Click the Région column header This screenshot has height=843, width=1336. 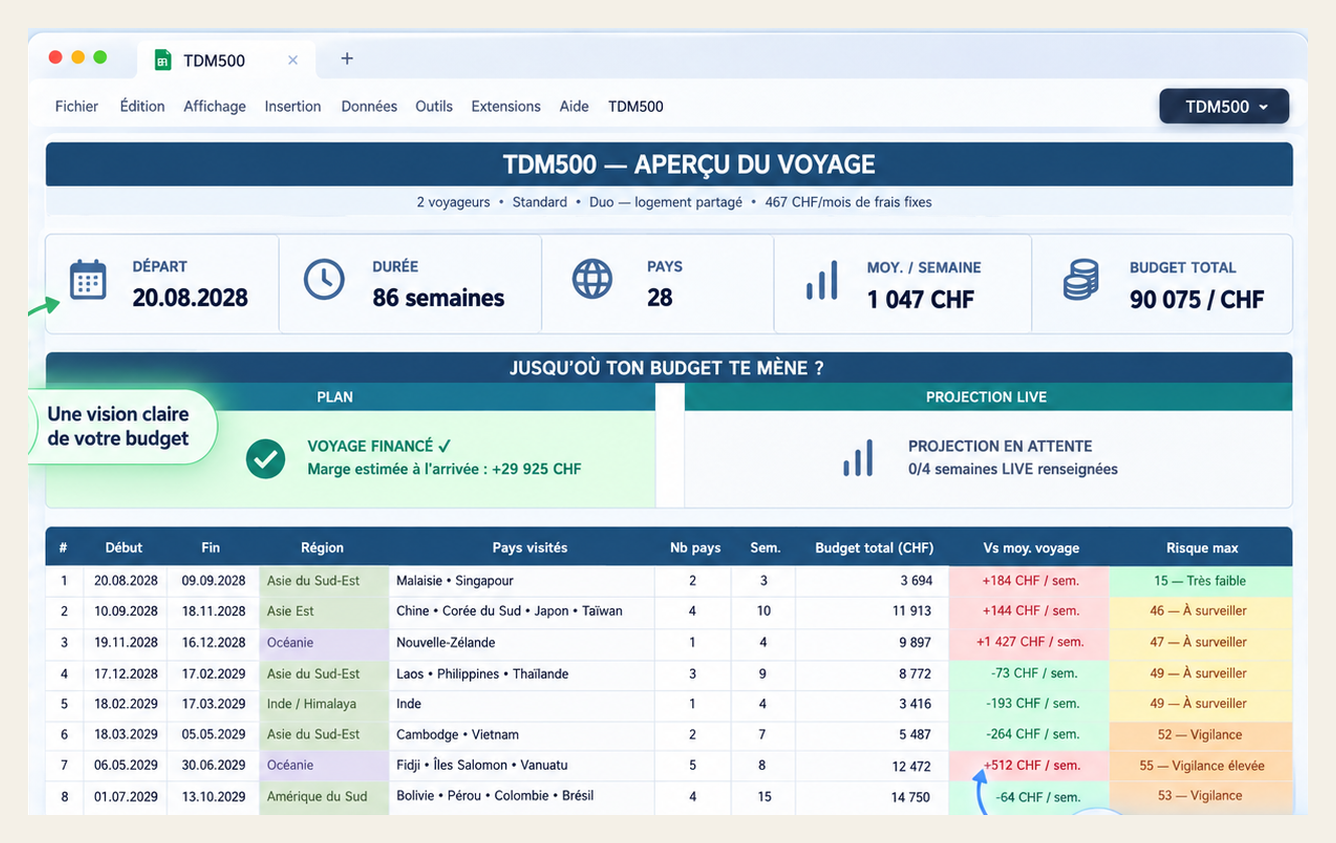coord(322,547)
